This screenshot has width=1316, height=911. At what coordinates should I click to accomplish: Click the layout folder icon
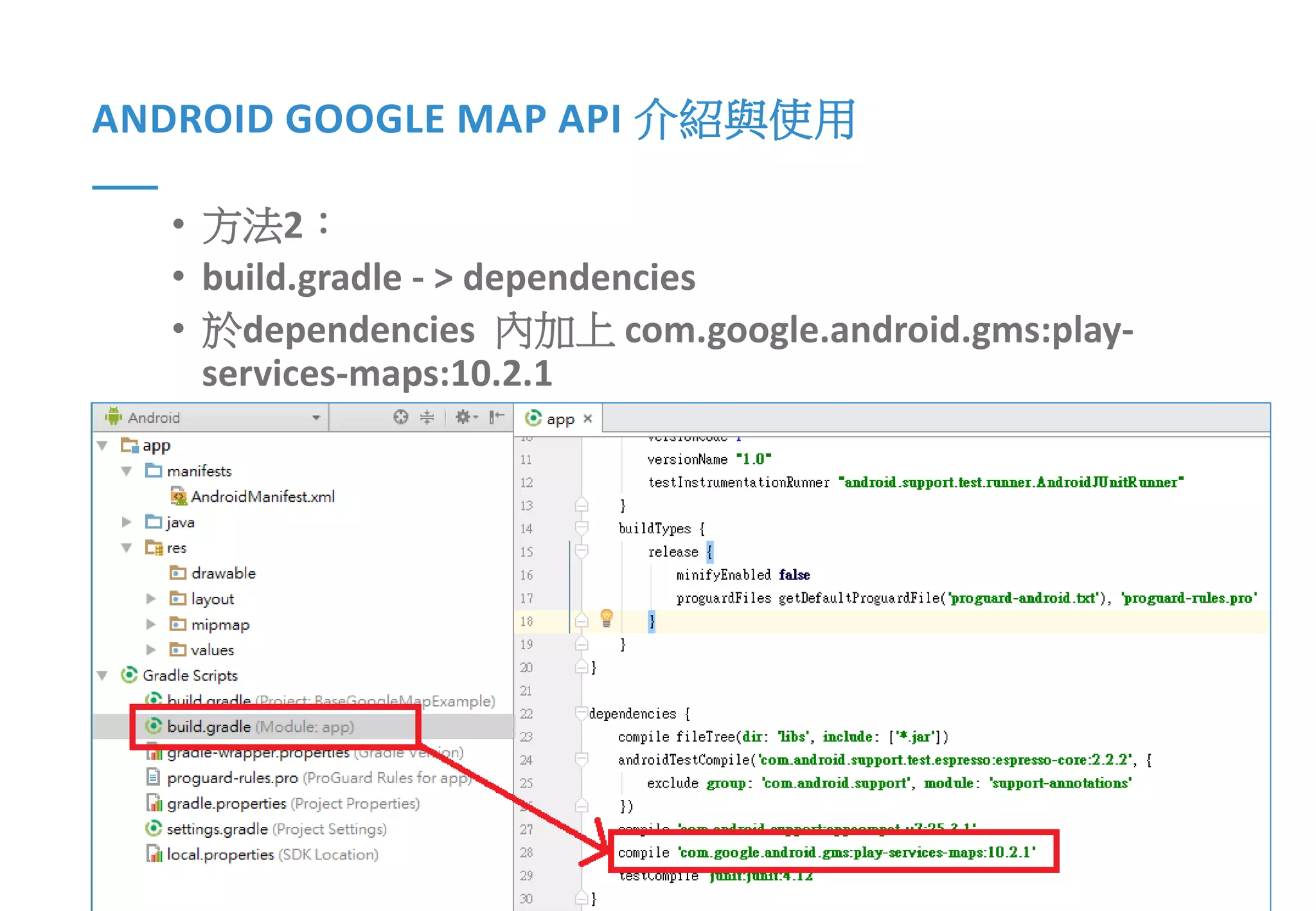coord(178,598)
